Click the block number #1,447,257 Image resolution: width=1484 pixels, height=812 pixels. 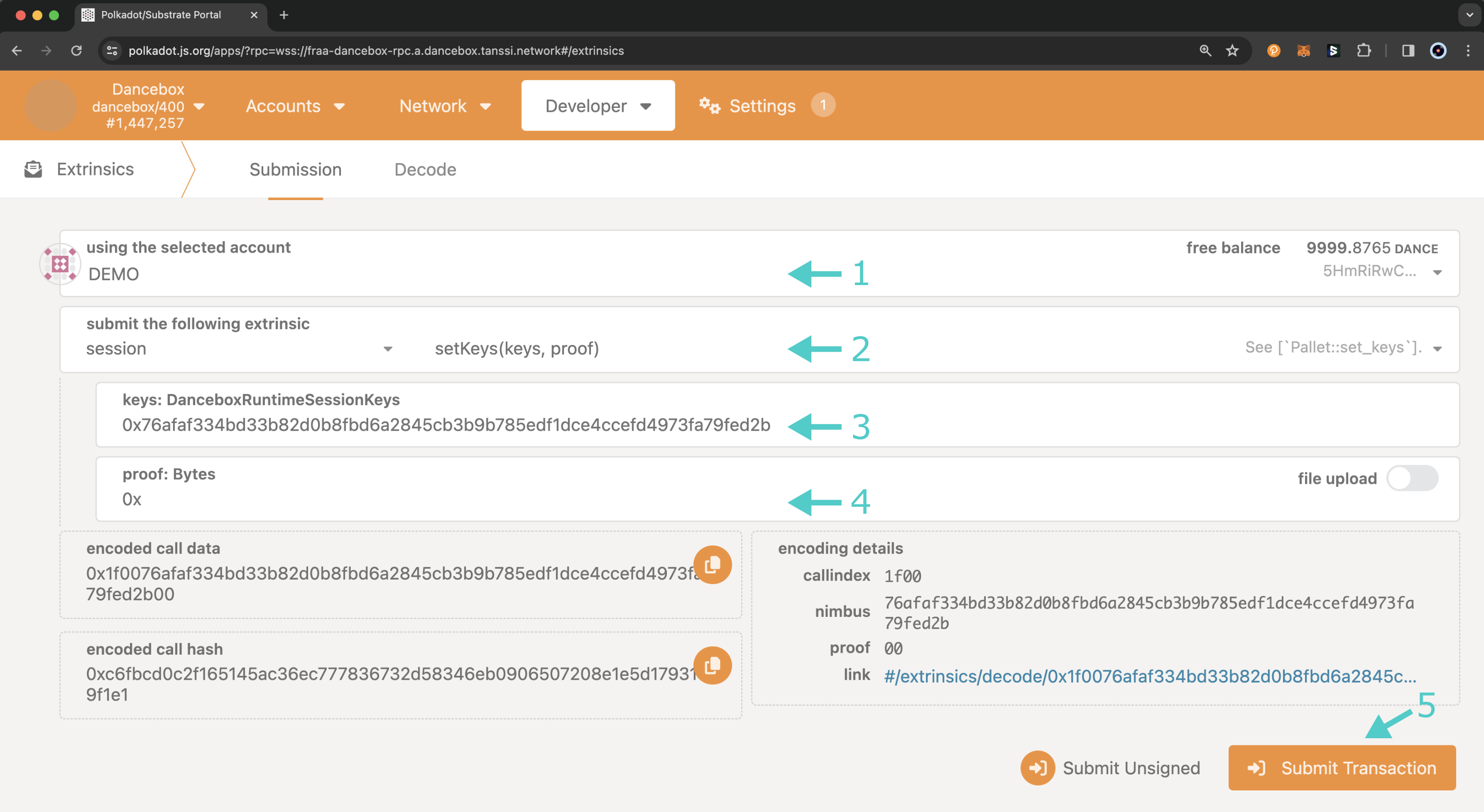pos(145,123)
